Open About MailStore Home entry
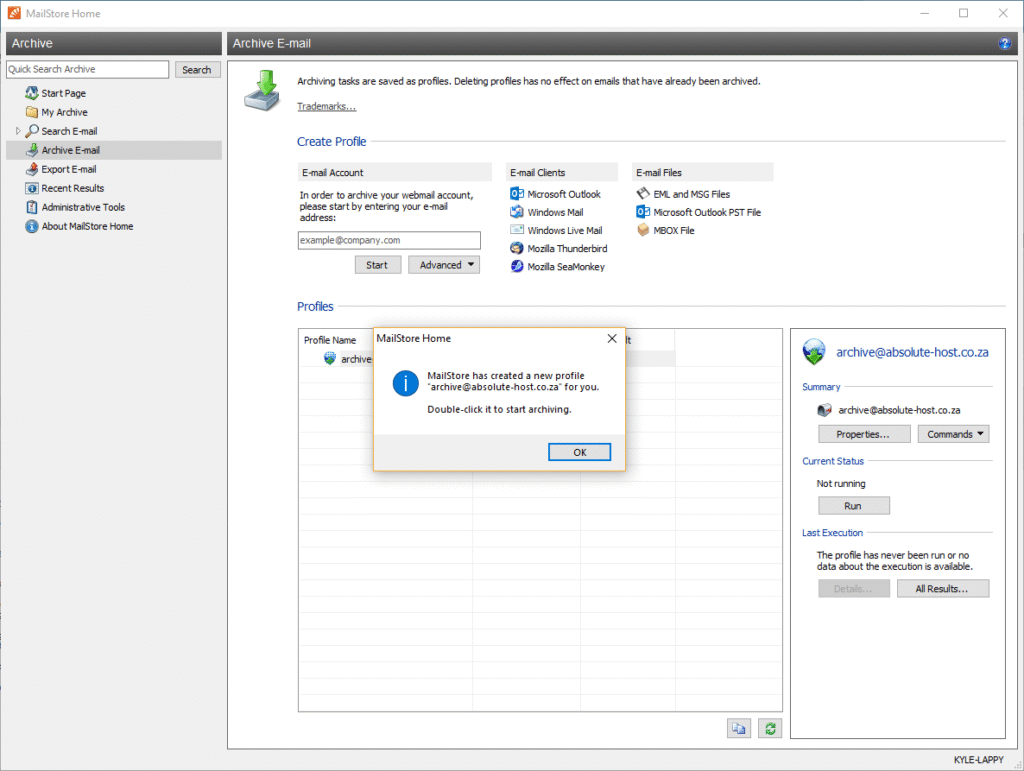 coord(88,226)
